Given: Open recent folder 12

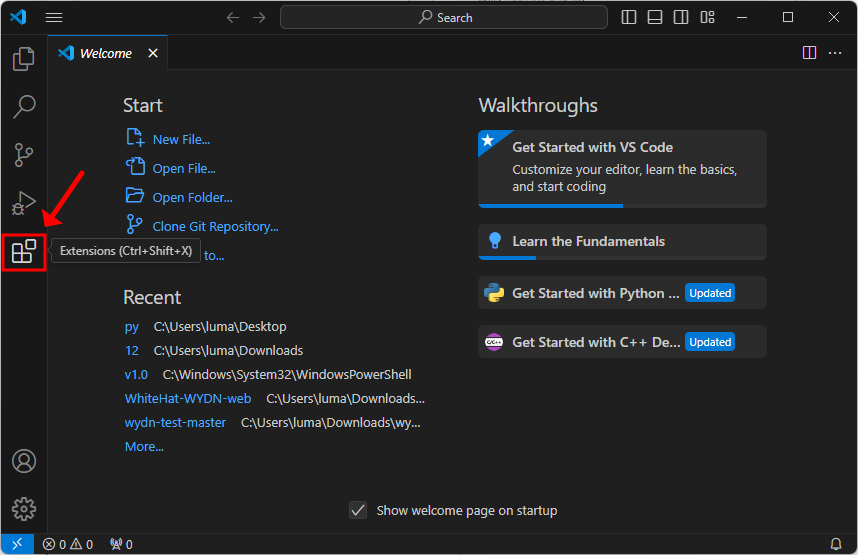Looking at the screenshot, I should [x=132, y=351].
